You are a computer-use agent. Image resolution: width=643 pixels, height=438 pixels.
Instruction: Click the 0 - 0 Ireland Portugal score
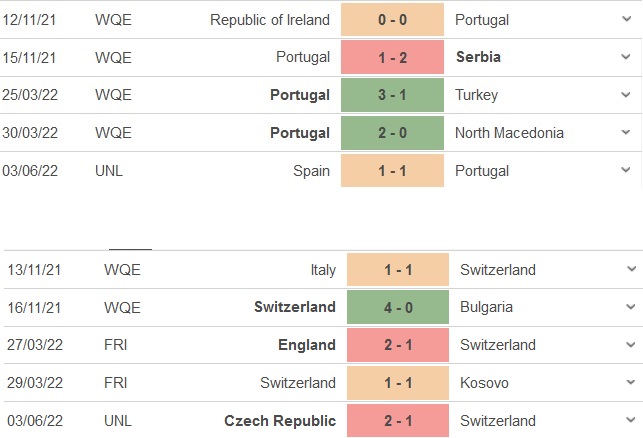[392, 20]
